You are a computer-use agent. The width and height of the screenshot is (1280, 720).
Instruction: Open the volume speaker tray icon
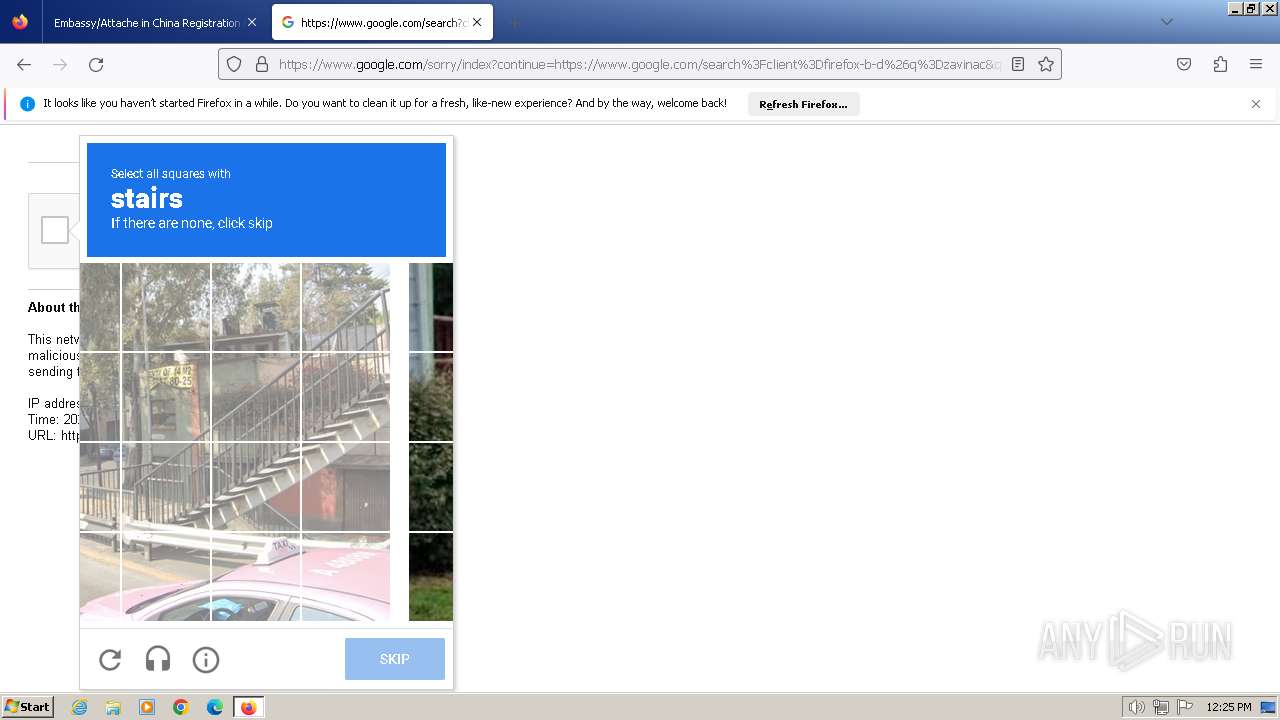pyautogui.click(x=1136, y=707)
